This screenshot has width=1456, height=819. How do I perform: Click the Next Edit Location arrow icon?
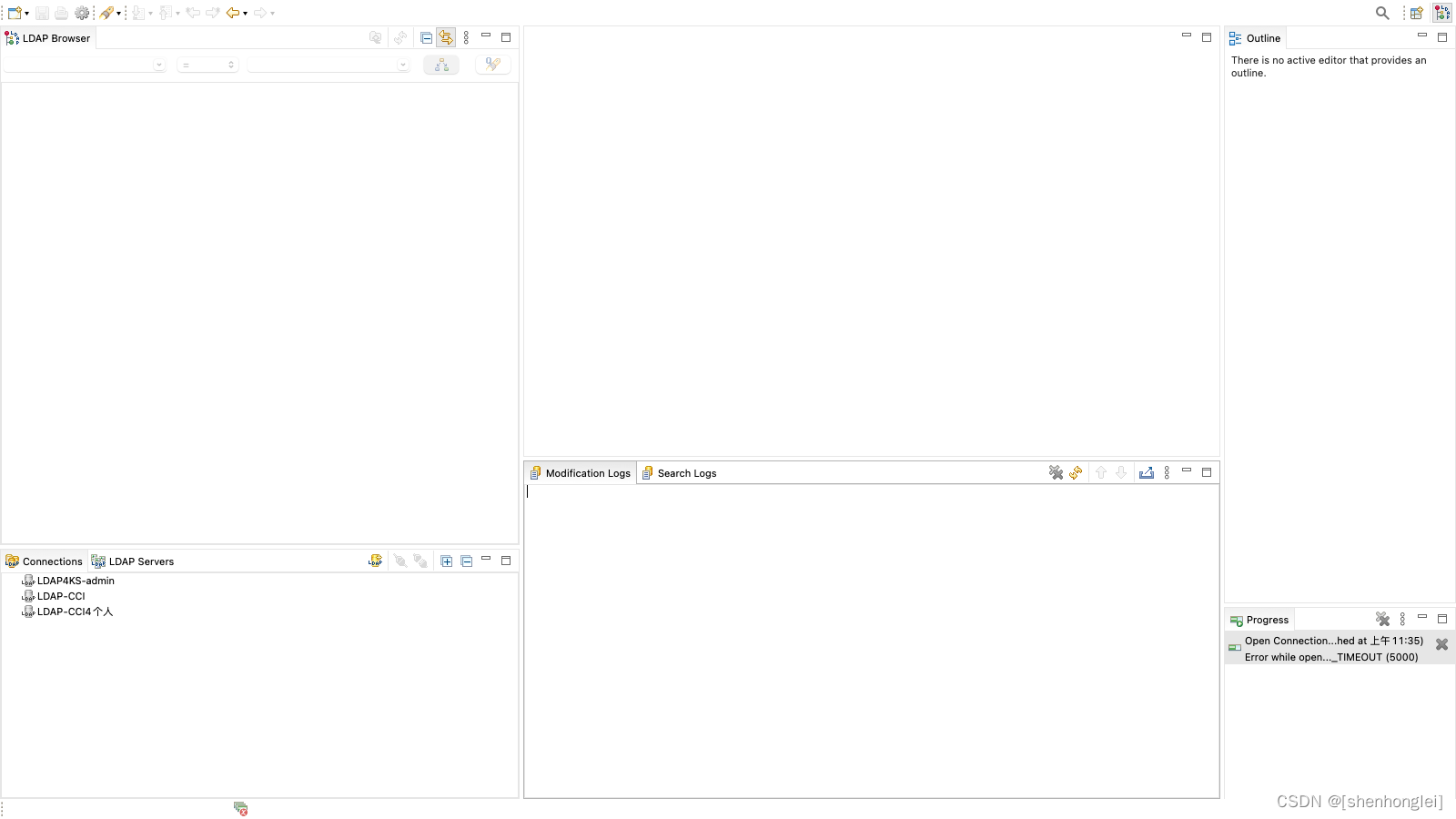click(213, 13)
